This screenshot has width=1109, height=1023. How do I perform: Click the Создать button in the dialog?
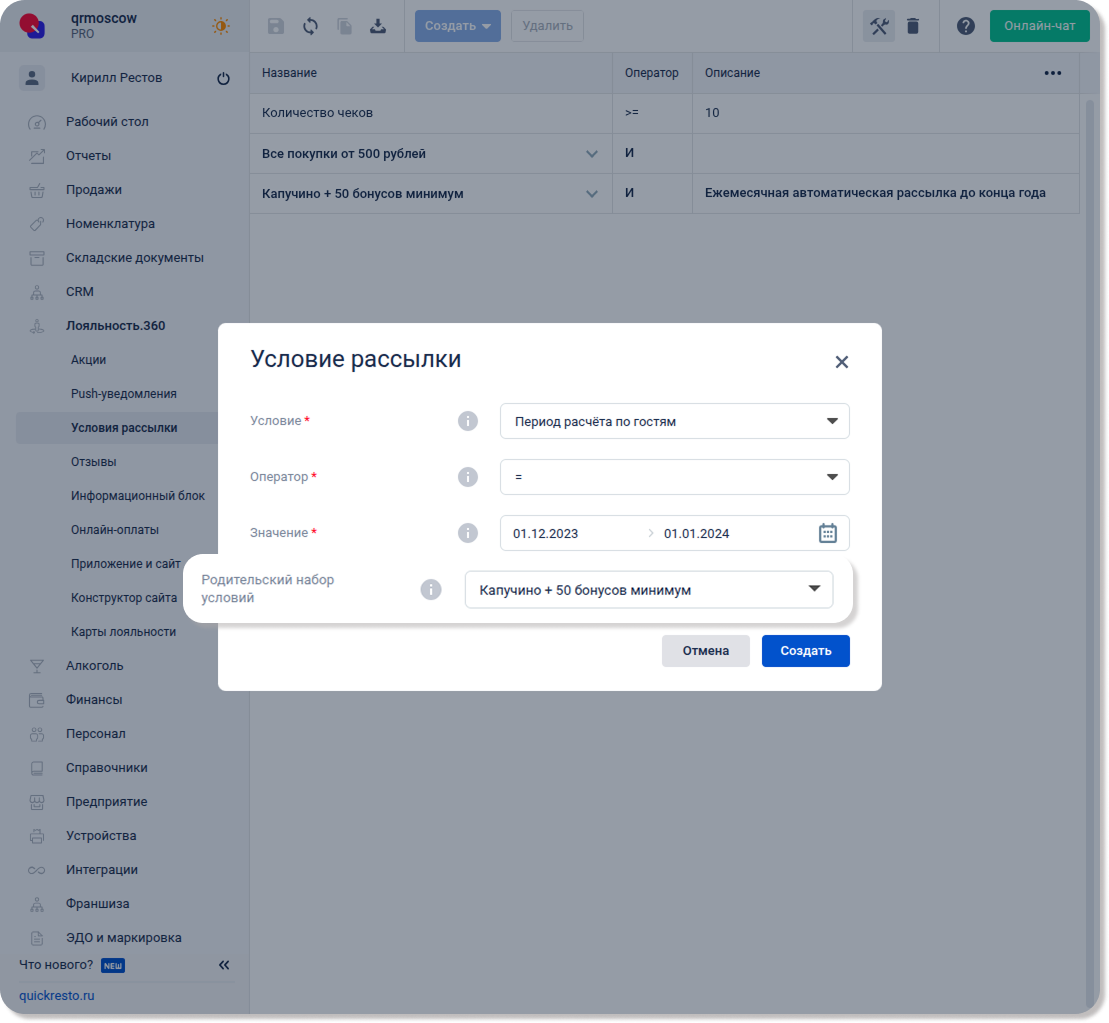pos(805,651)
